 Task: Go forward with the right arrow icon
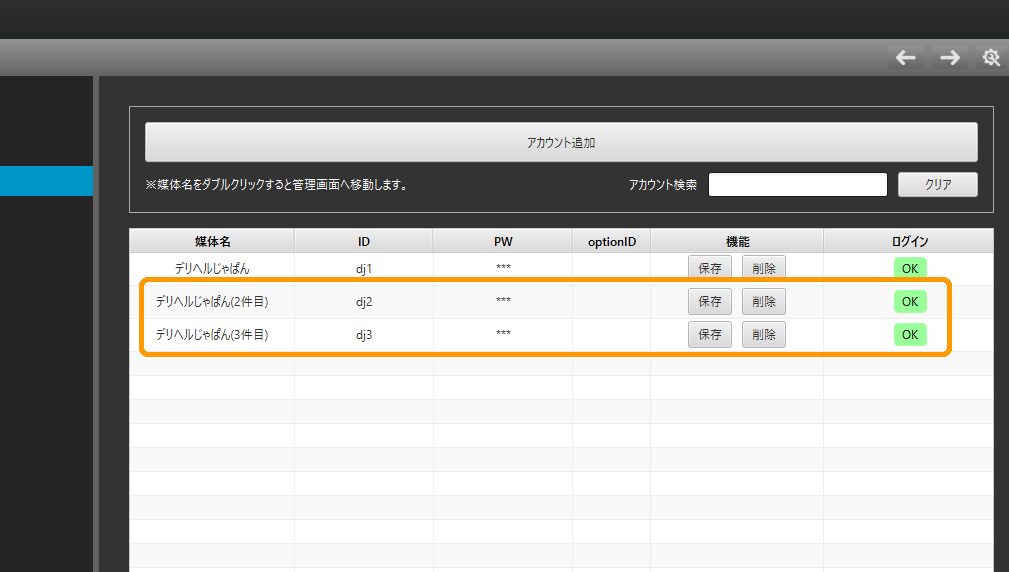[x=950, y=58]
